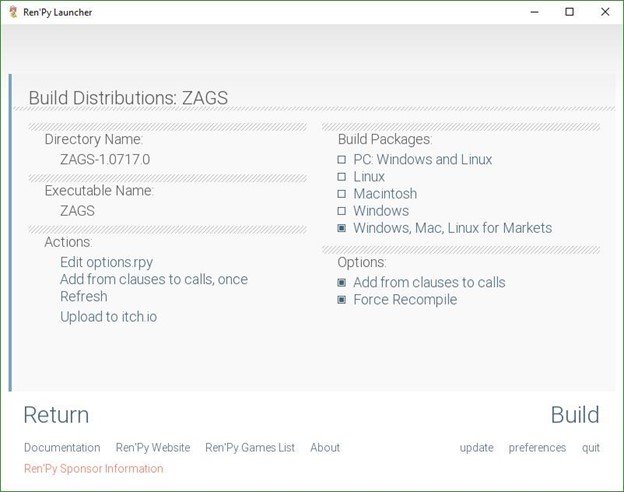Open Edit options.rpy action

pos(107,262)
